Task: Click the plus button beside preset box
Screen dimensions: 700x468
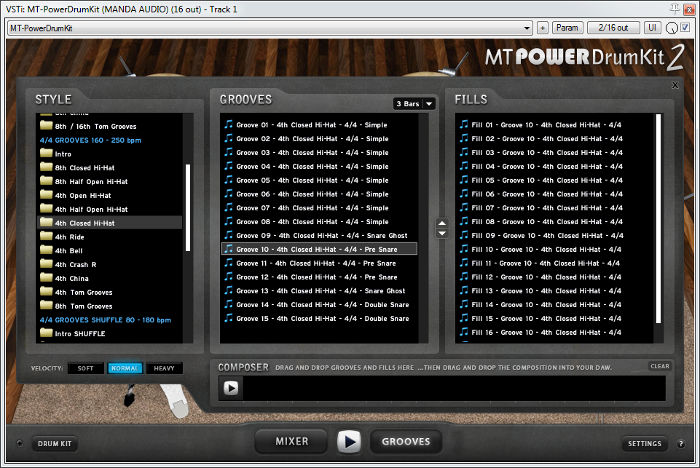Action: tap(542, 28)
